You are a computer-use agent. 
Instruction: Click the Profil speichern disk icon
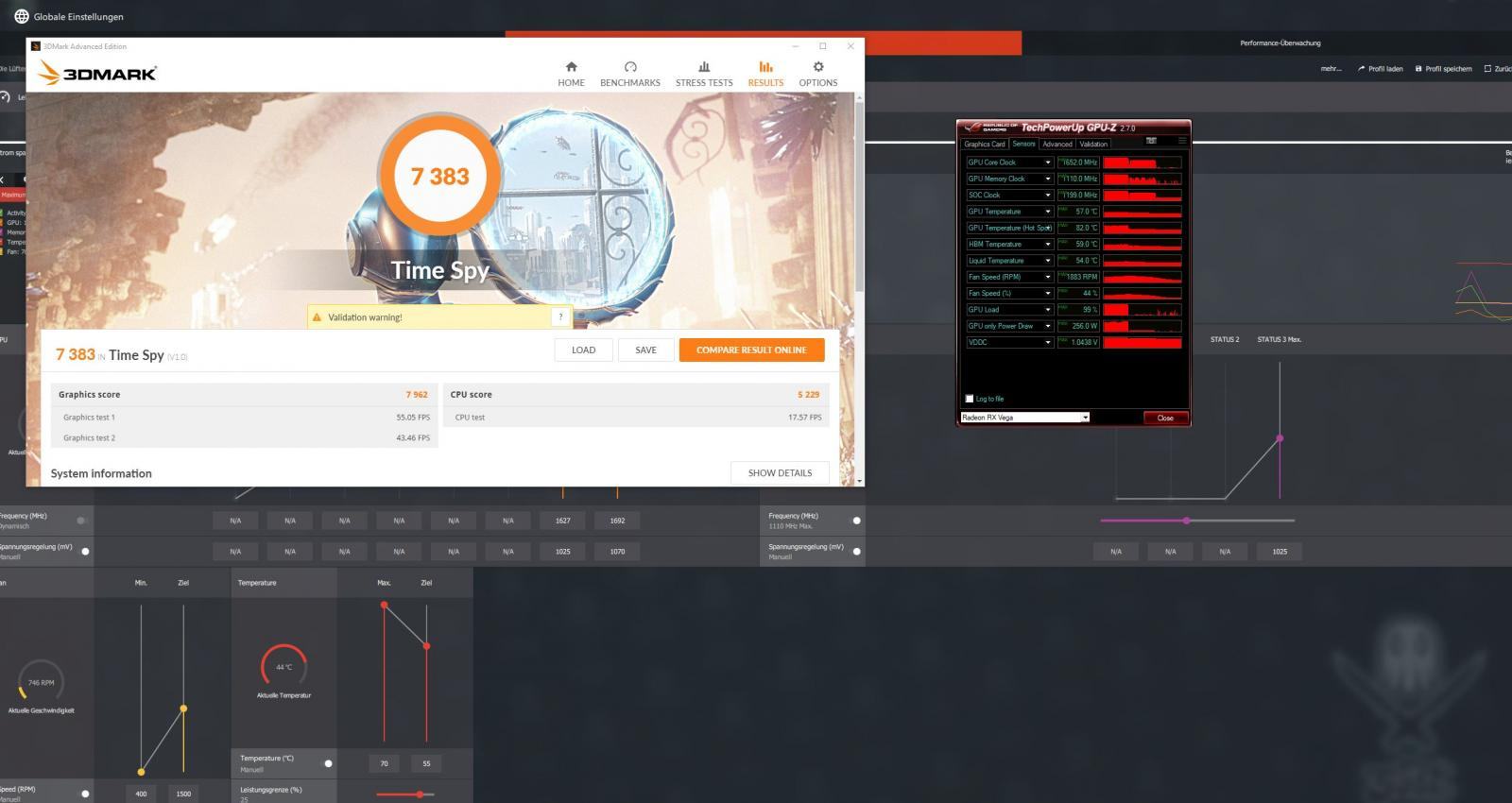pos(1418,68)
